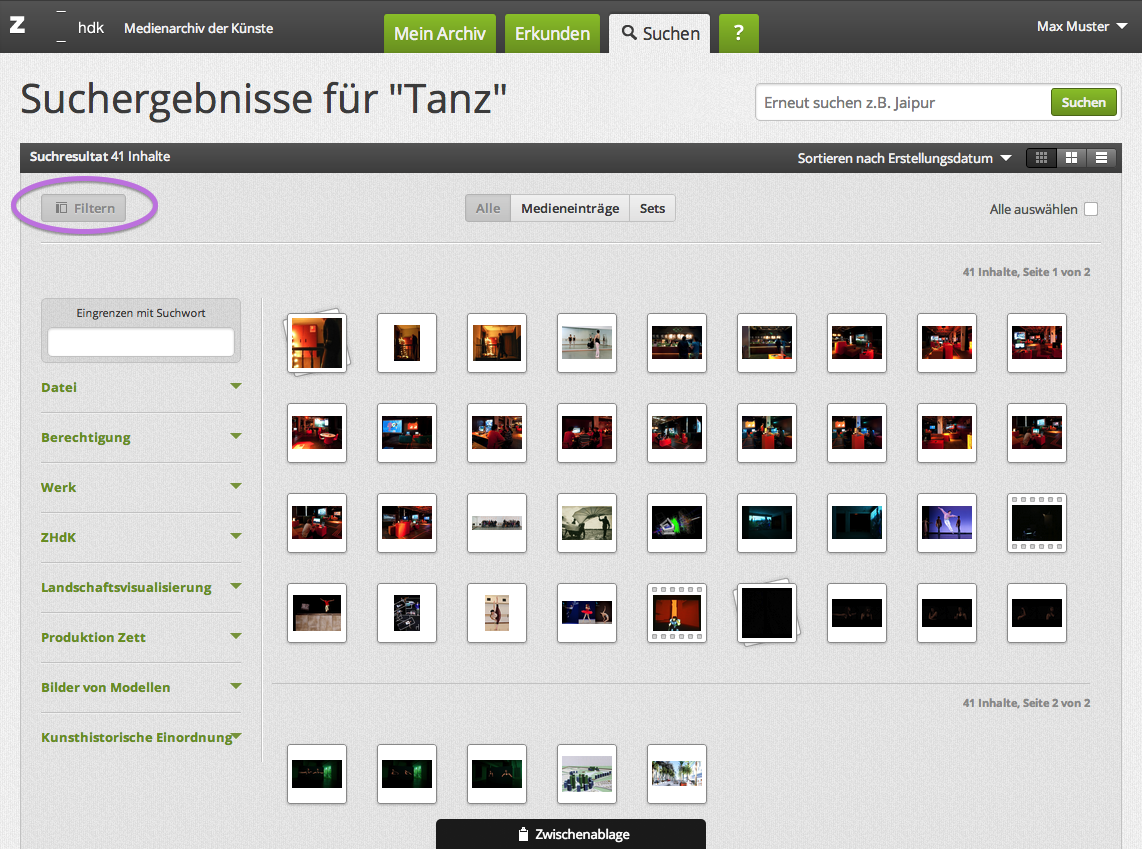
Task: Go to Mein Archiv tab
Action: pyautogui.click(x=440, y=33)
